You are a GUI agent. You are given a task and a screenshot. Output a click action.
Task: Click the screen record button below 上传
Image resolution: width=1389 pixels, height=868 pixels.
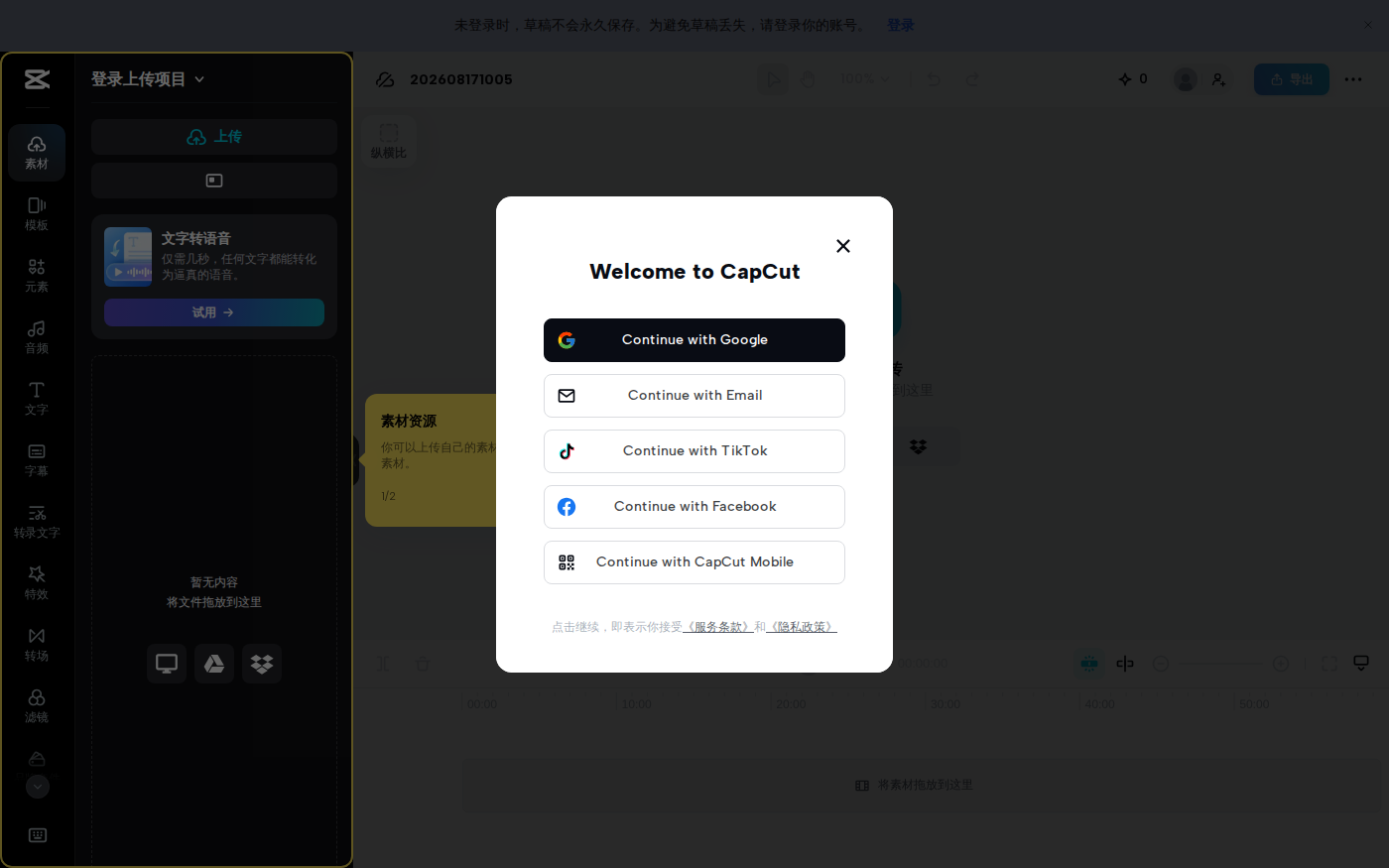coord(214,181)
